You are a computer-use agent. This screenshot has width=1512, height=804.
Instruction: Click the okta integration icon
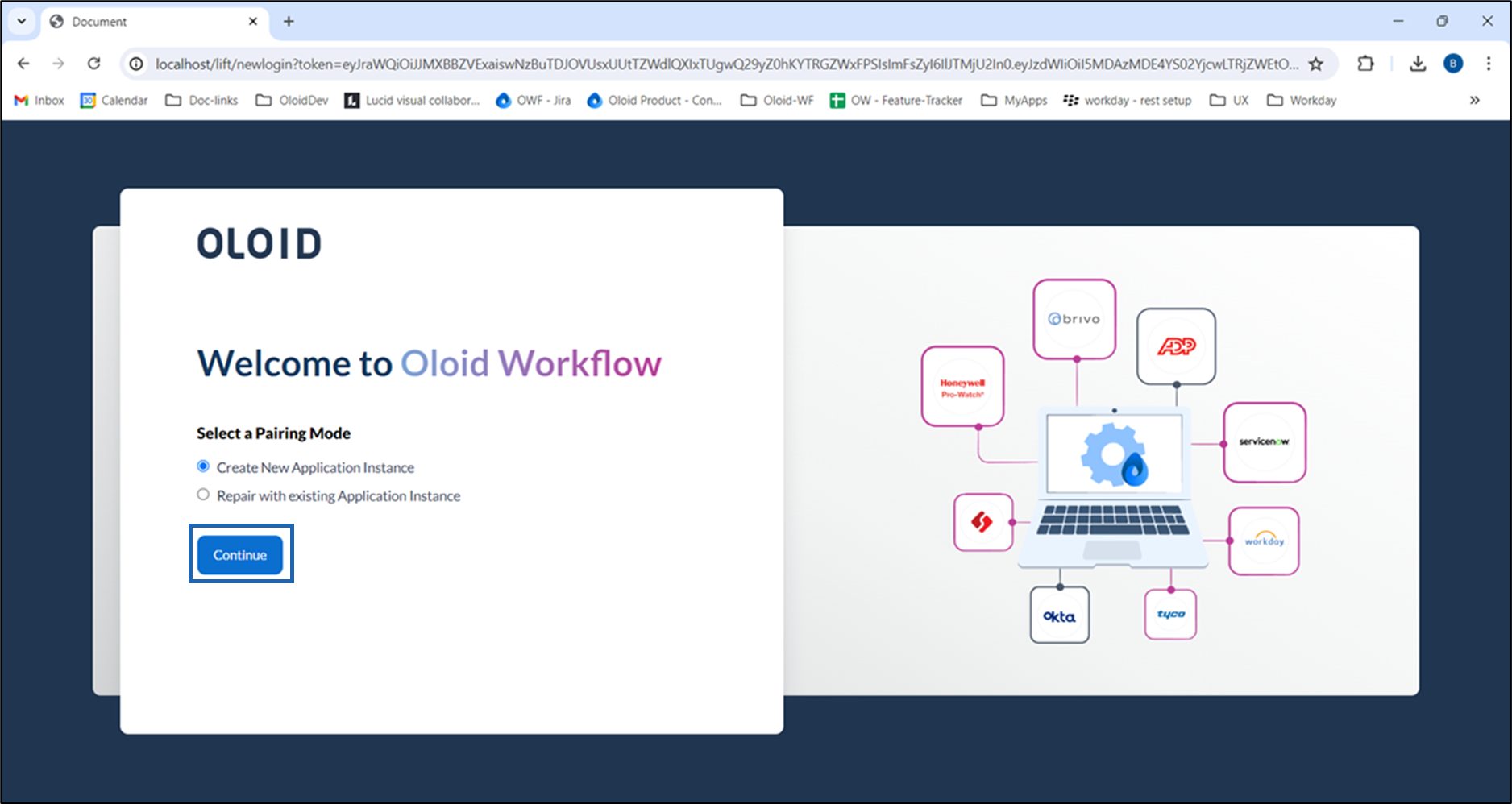click(x=1060, y=615)
